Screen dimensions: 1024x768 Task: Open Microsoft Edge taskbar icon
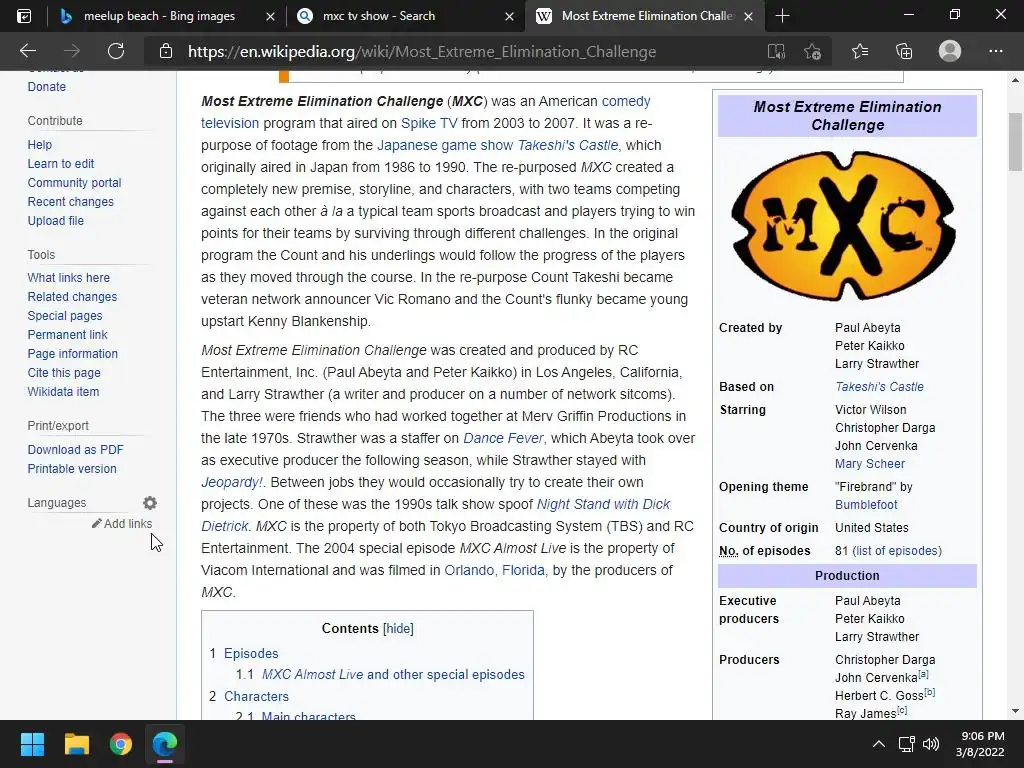165,744
